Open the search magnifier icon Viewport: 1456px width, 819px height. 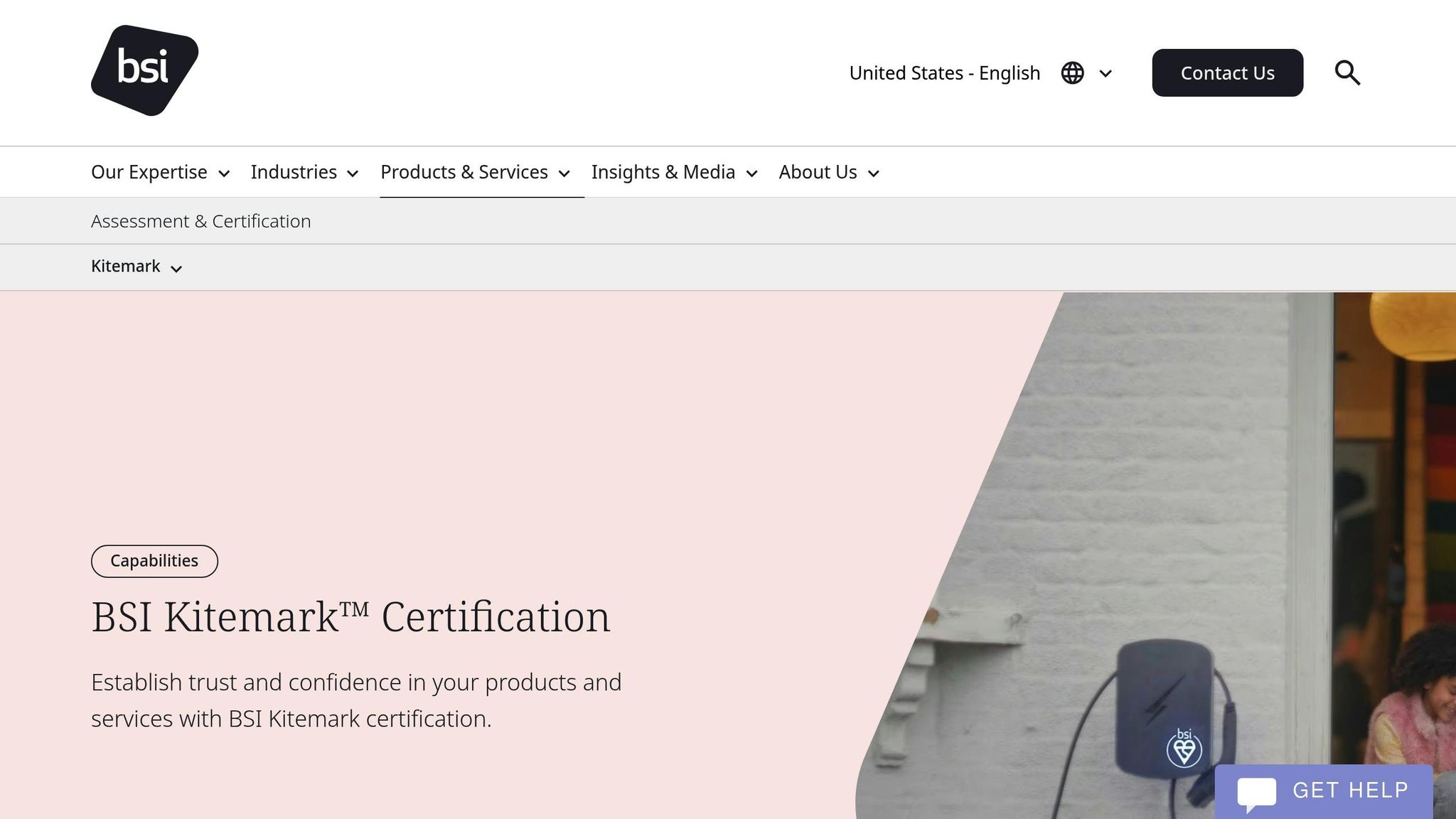click(1347, 73)
